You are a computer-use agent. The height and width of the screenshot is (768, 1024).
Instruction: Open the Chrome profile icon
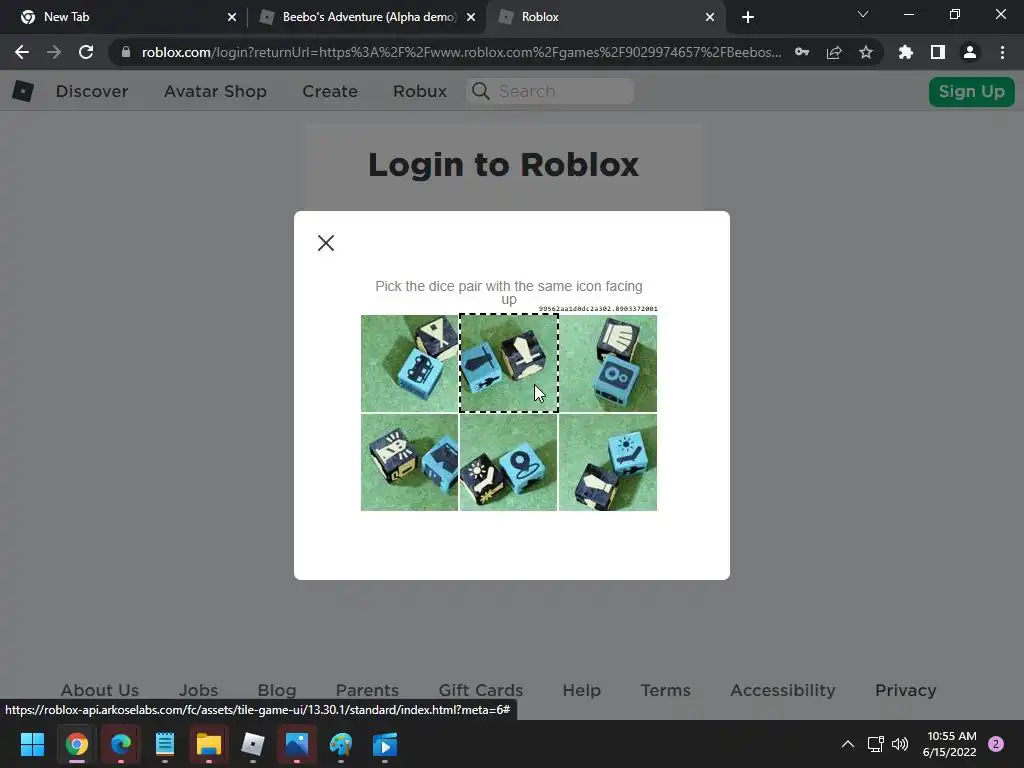970,52
